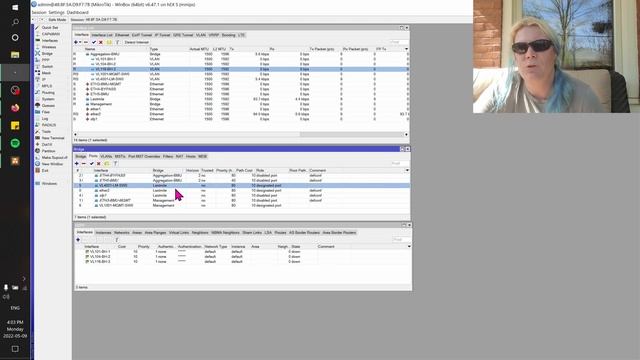Open the PPP sidebar entry
This screenshot has height=360, width=640.
coord(45,60)
